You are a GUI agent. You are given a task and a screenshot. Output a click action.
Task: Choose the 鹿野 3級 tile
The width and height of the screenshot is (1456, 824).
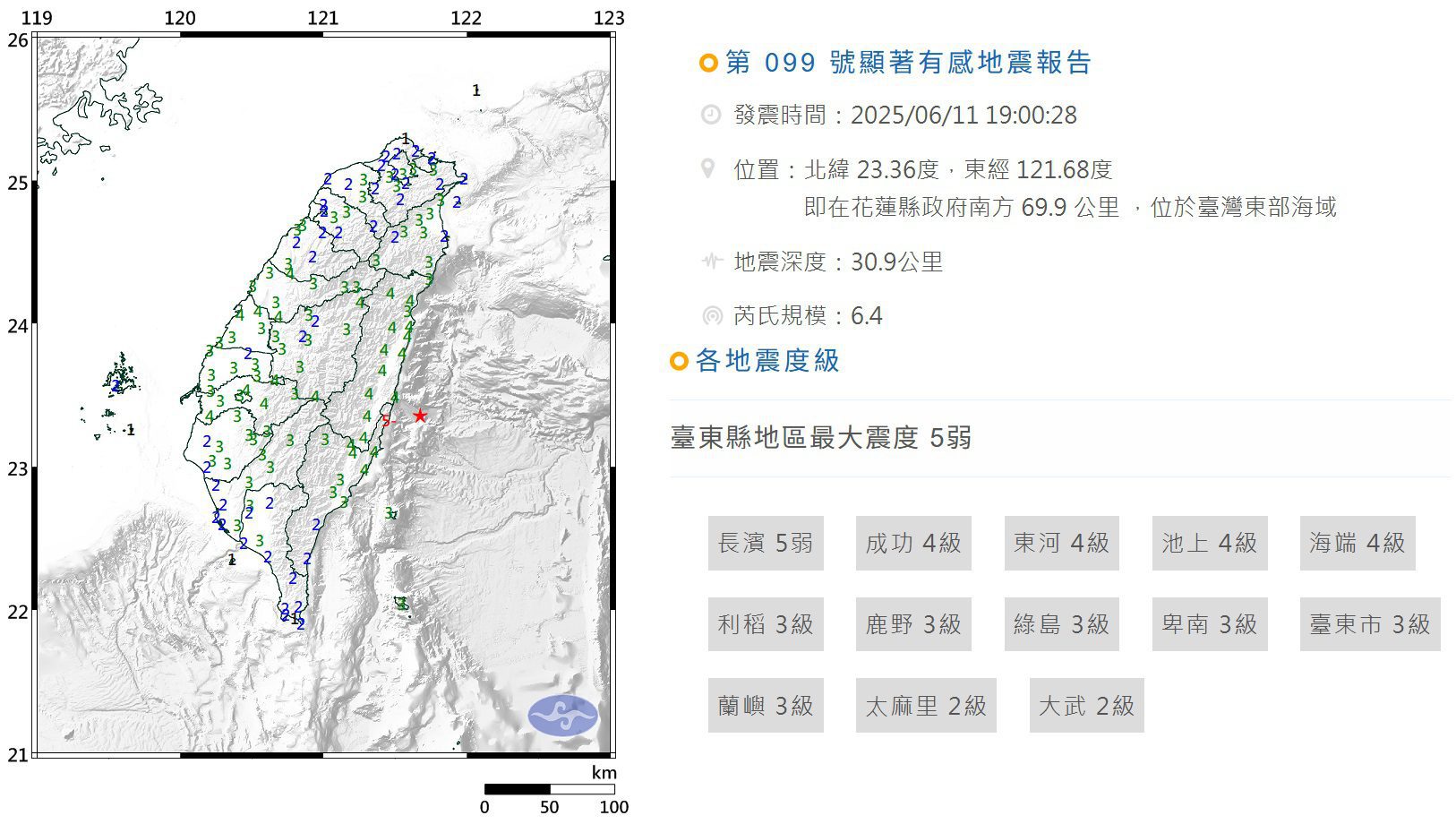point(913,624)
